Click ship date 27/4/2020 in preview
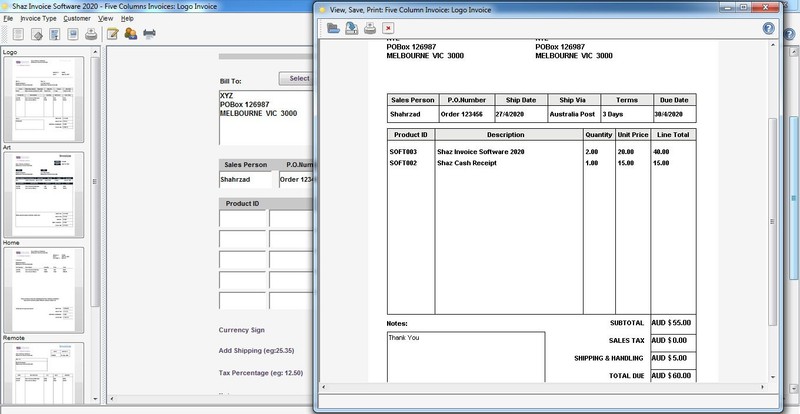This screenshot has height=414, width=800. click(x=510, y=114)
